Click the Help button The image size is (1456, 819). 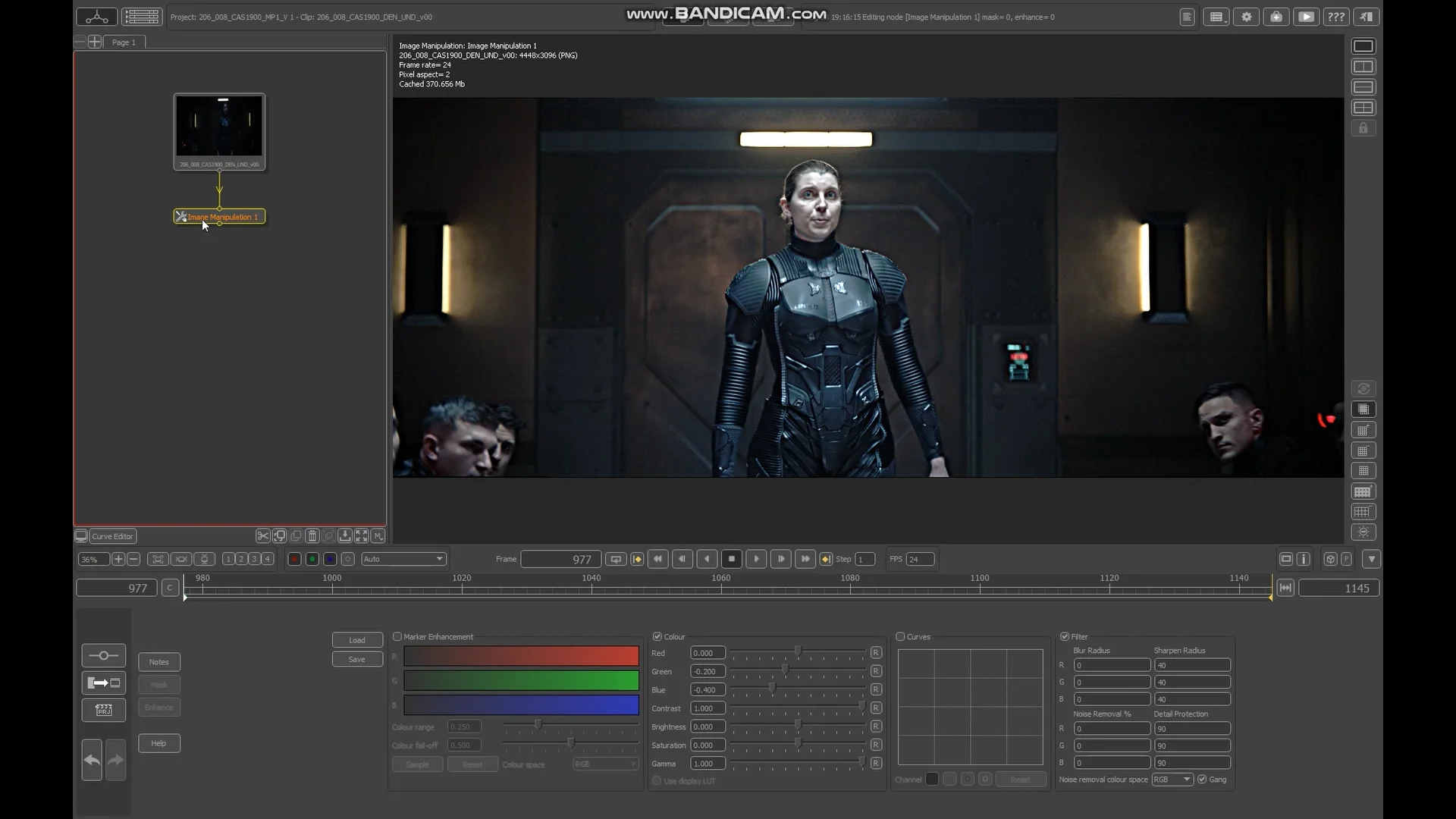click(x=159, y=743)
